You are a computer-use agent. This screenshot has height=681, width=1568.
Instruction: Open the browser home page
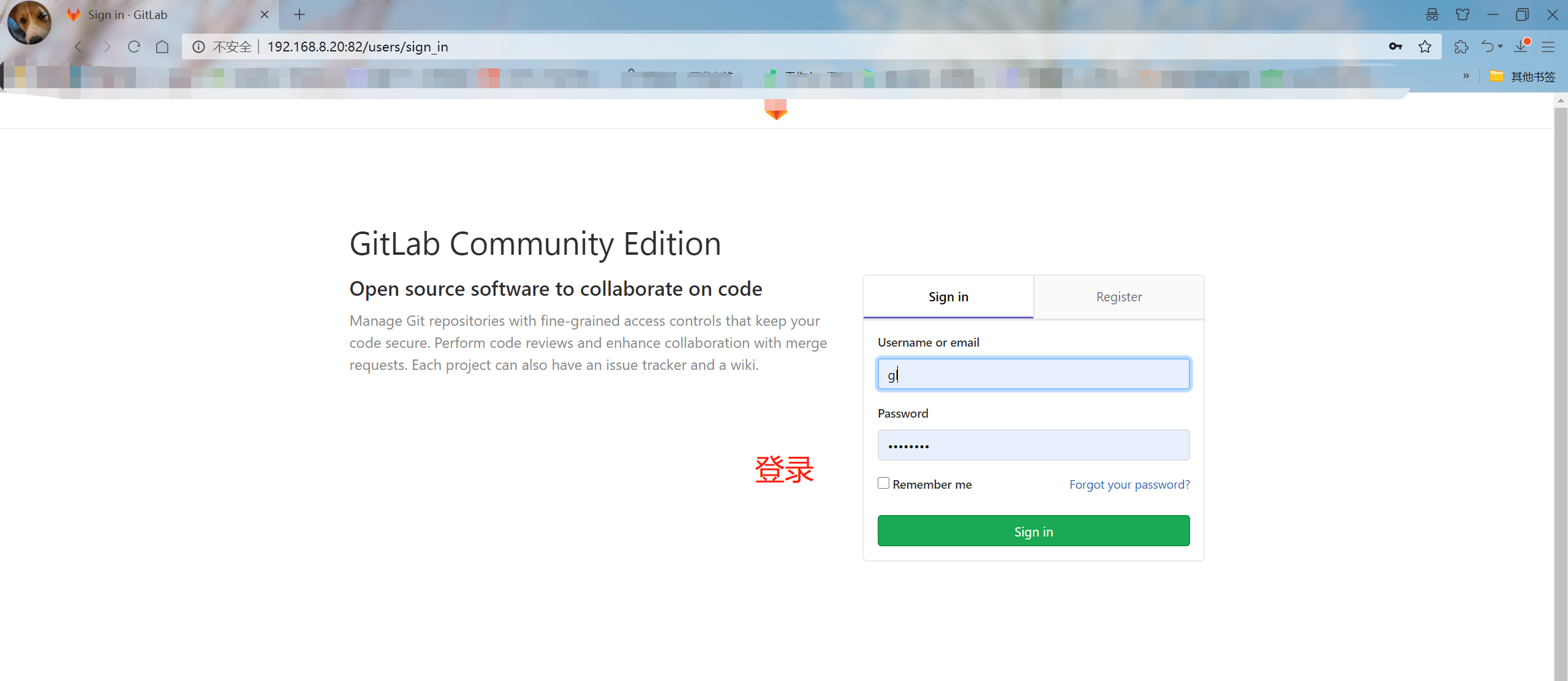click(x=162, y=47)
